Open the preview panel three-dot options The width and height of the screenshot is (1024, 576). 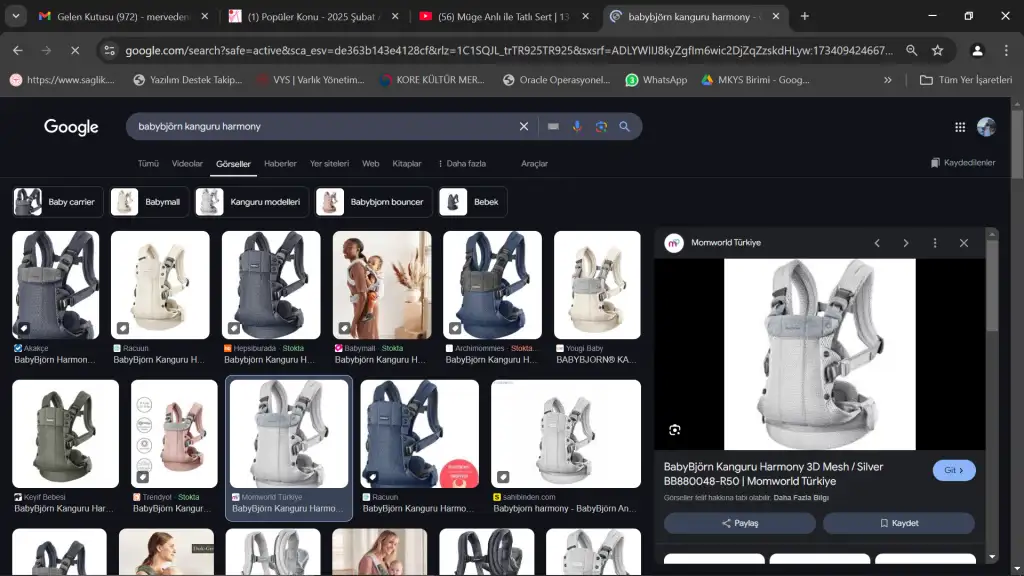pyautogui.click(x=935, y=243)
